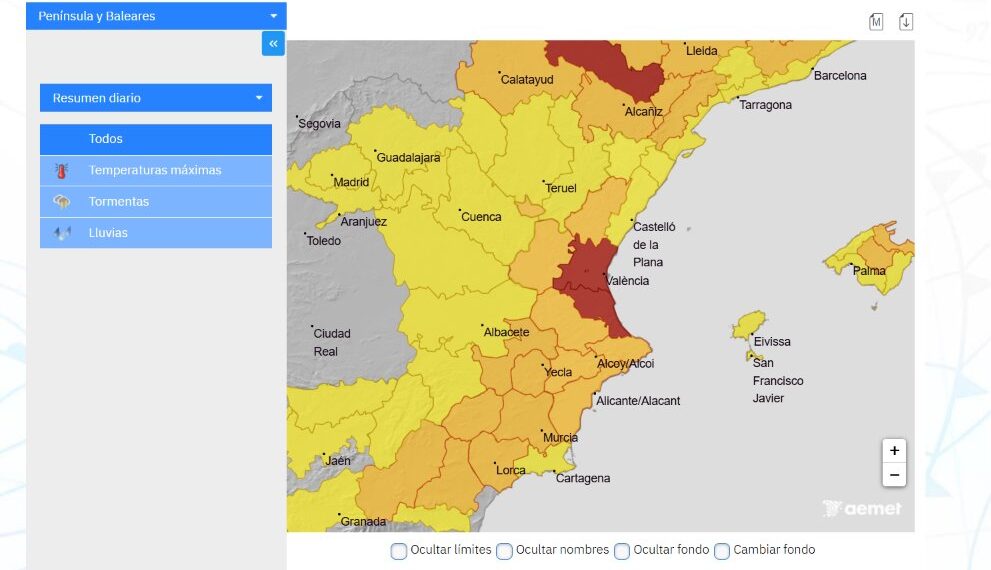991x570 pixels.
Task: Click the rain icon beside Lluvias
Action: point(61,233)
